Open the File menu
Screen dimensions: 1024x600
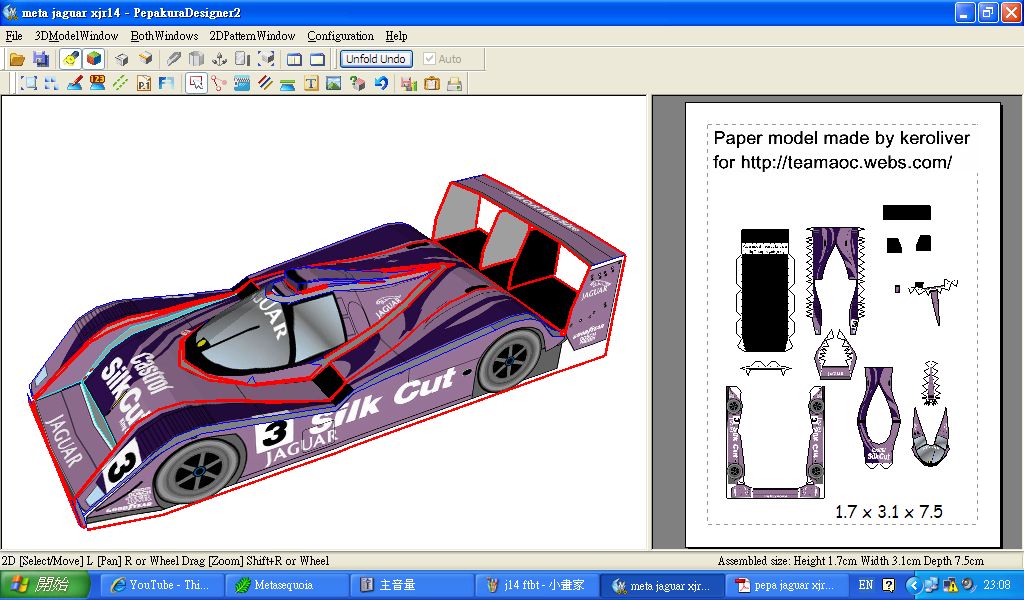click(x=14, y=36)
